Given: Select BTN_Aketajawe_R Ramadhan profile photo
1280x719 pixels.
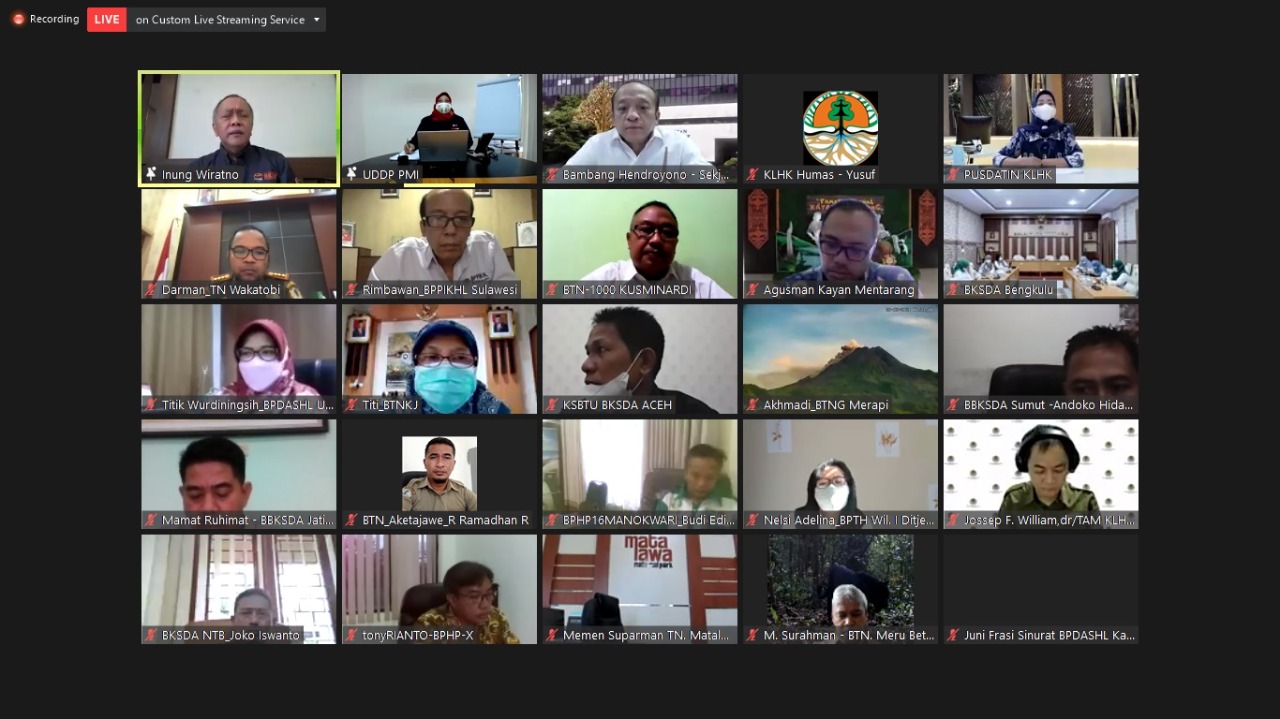Looking at the screenshot, I should (x=439, y=473).
